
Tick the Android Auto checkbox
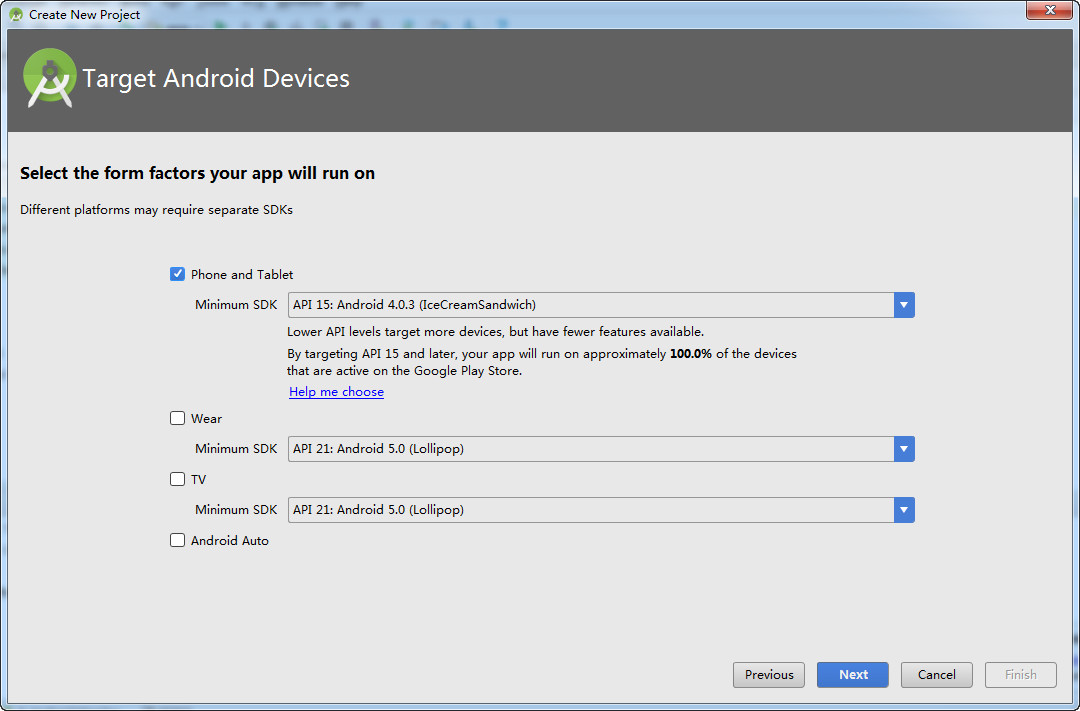(x=177, y=540)
